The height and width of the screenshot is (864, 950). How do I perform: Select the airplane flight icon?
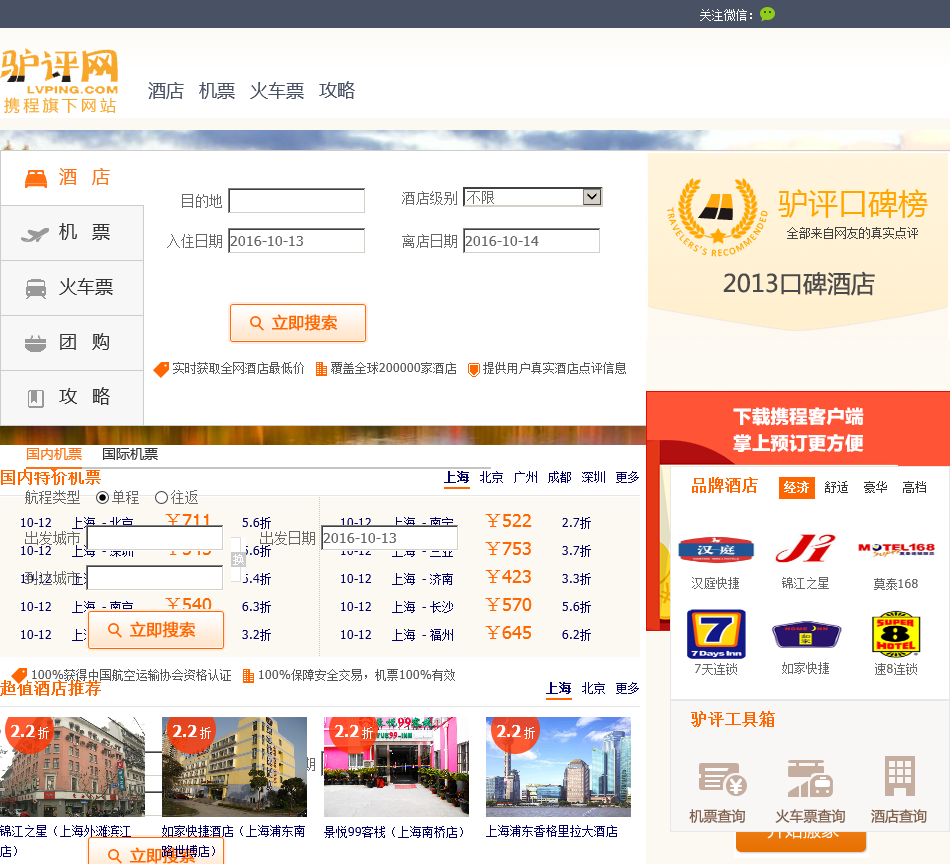coord(35,234)
